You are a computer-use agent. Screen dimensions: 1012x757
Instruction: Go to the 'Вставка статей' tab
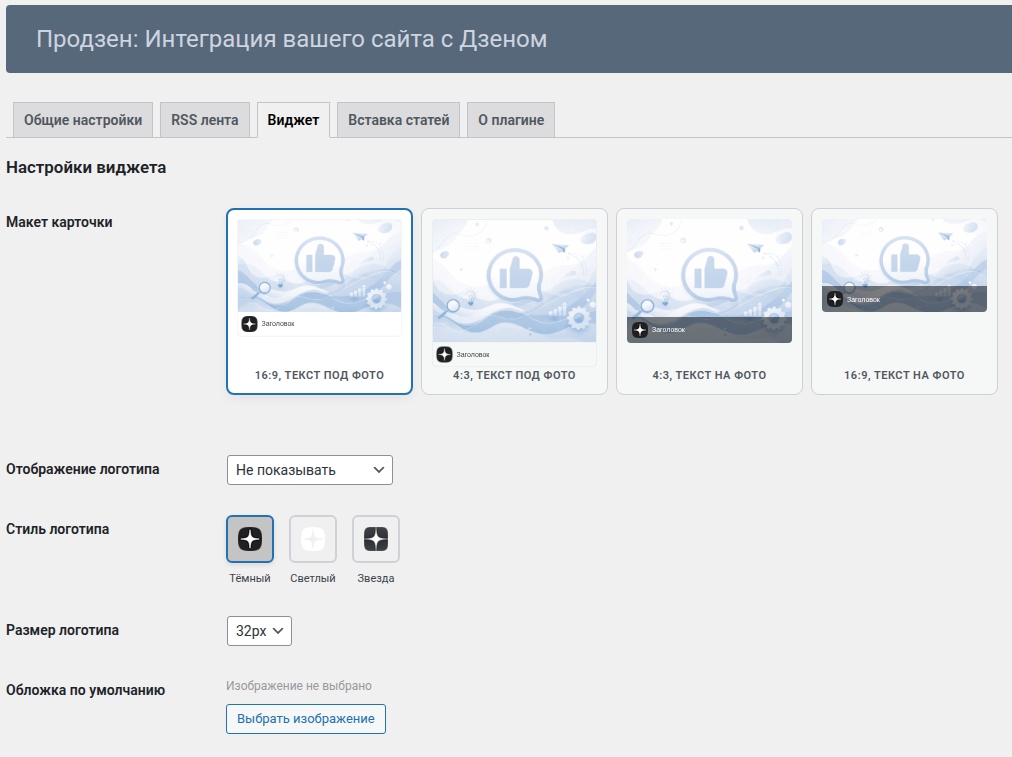(398, 120)
